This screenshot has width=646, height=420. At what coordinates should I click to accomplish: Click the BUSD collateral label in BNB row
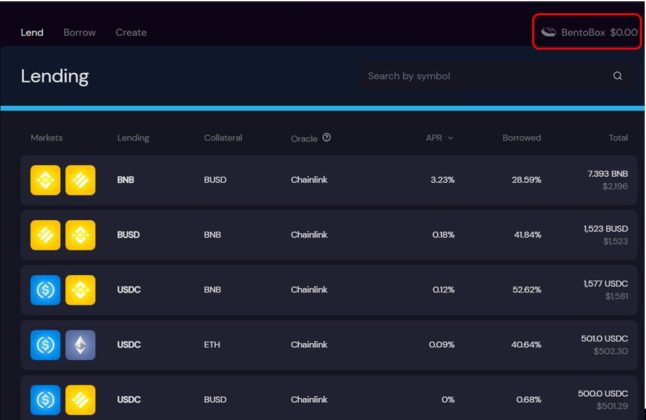215,180
